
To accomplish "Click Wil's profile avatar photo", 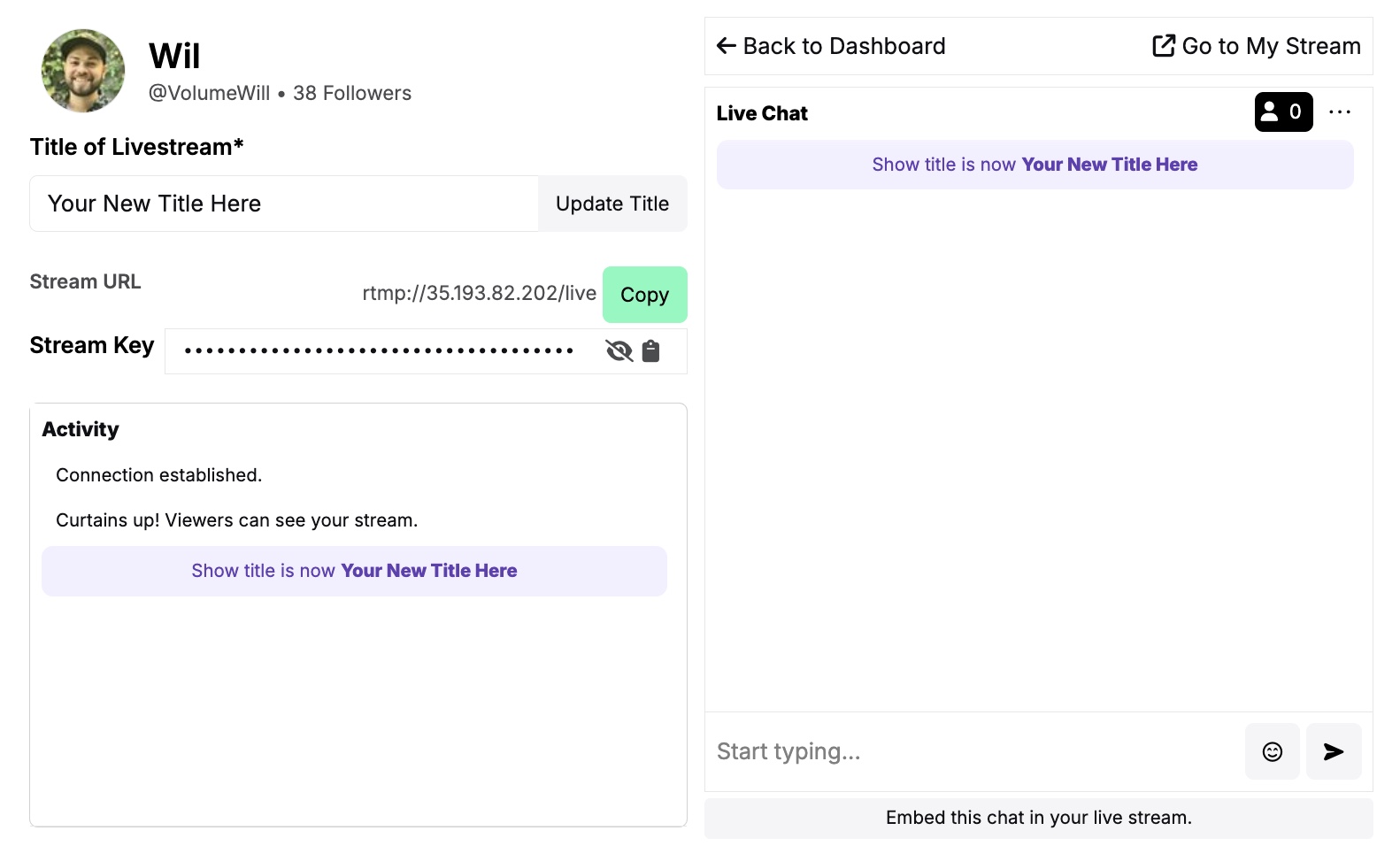I will point(83,71).
